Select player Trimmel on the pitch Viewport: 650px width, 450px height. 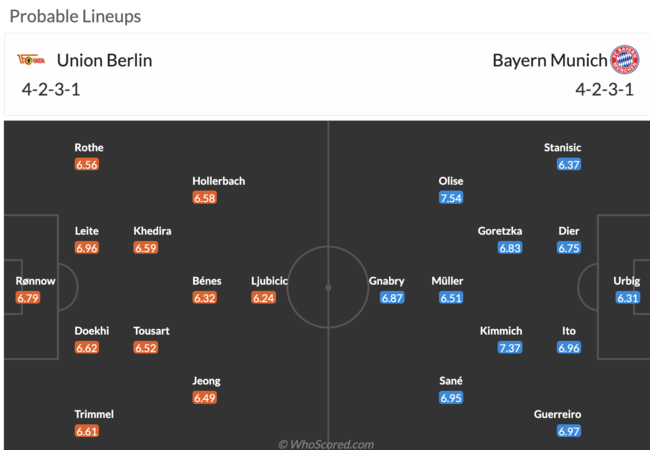94,414
